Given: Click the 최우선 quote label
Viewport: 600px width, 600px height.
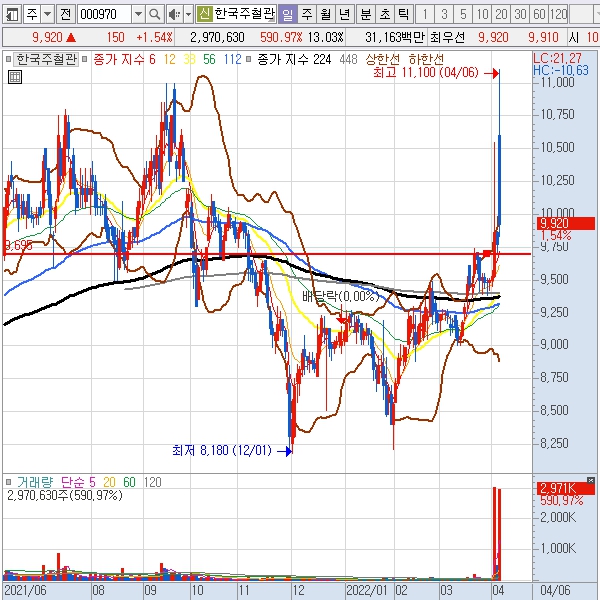Looking at the screenshot, I should point(447,38).
